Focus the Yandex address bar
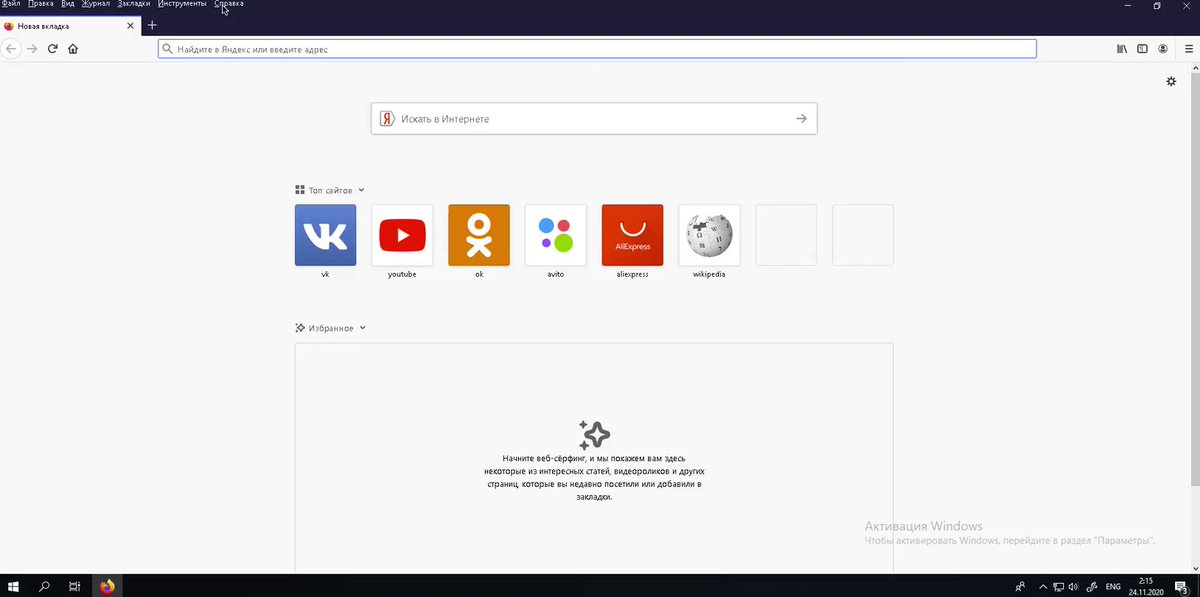 tap(597, 48)
